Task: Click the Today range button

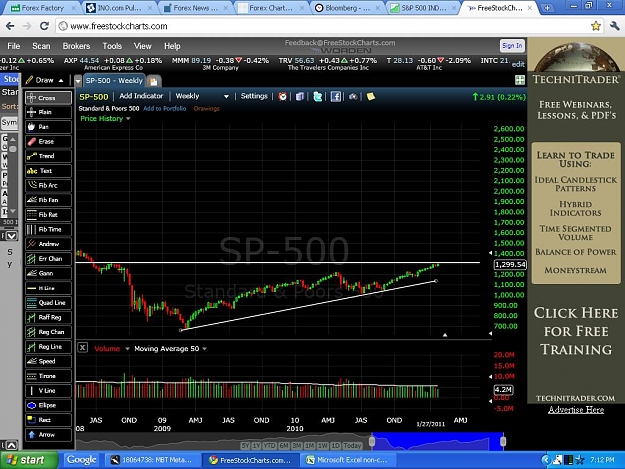Action: pyautogui.click(x=352, y=445)
